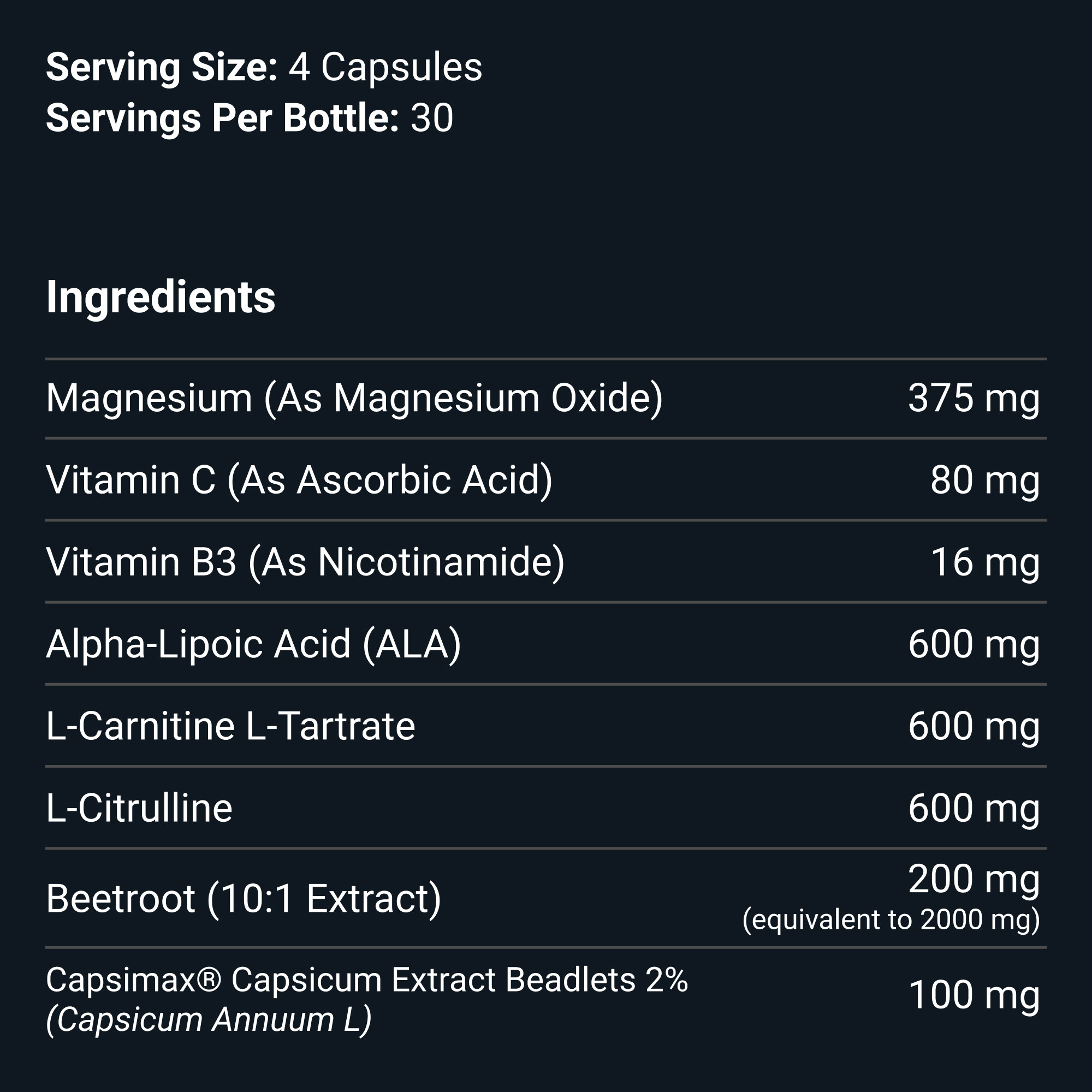1092x1092 pixels.
Task: Select the L-Citrulline ingredient name
Action: click(x=139, y=808)
